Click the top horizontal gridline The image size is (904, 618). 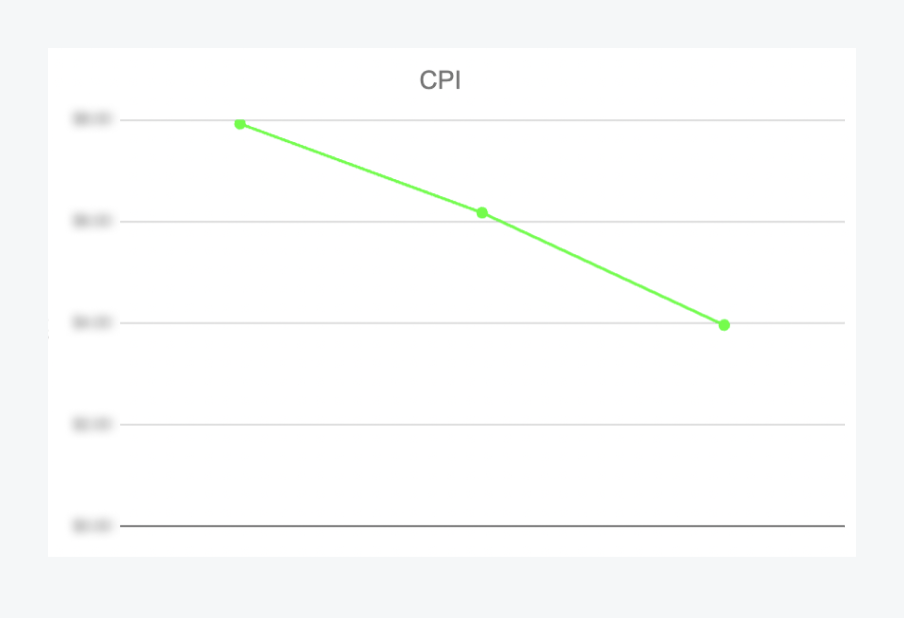pyautogui.click(x=600, y=120)
